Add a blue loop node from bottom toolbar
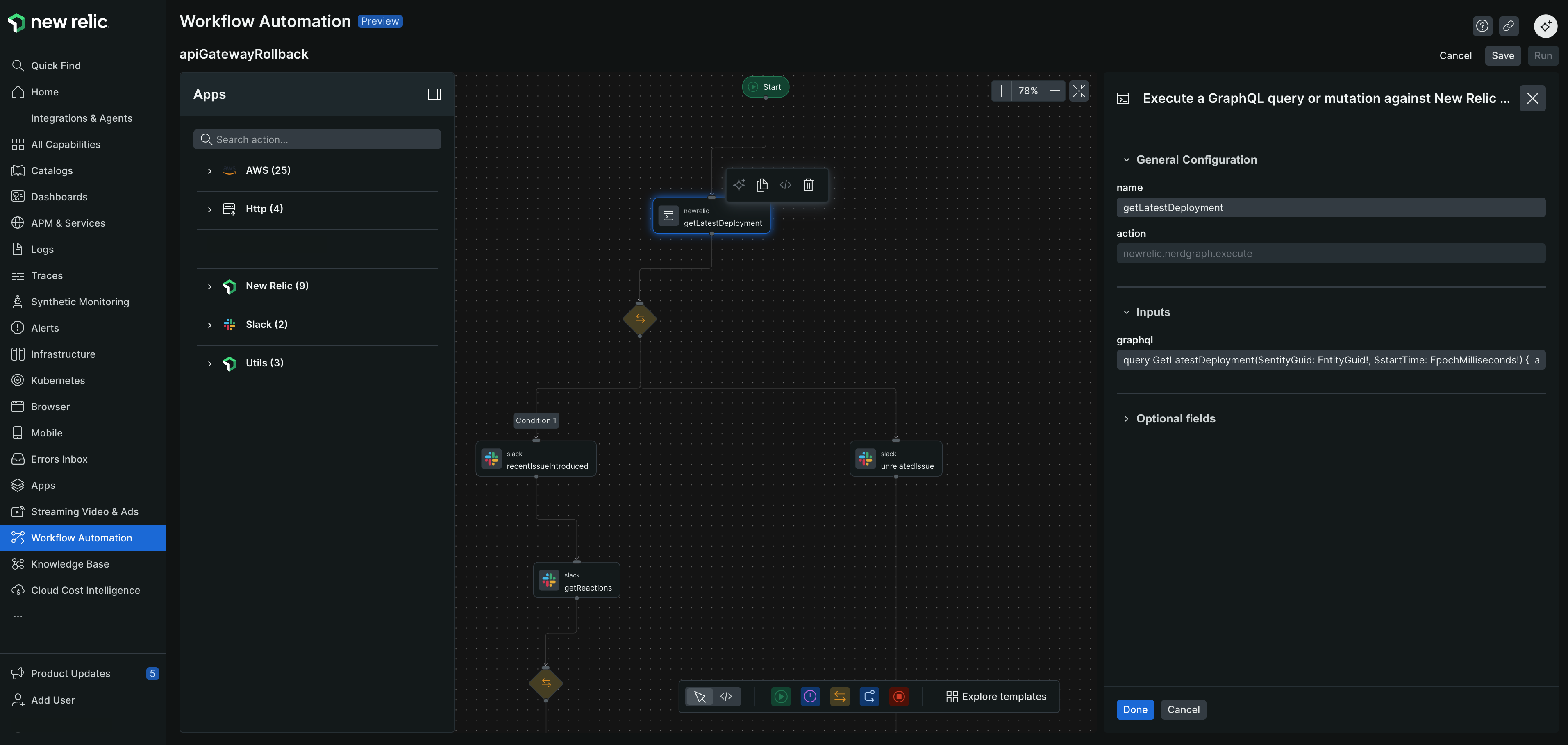The height and width of the screenshot is (745, 1568). (869, 696)
